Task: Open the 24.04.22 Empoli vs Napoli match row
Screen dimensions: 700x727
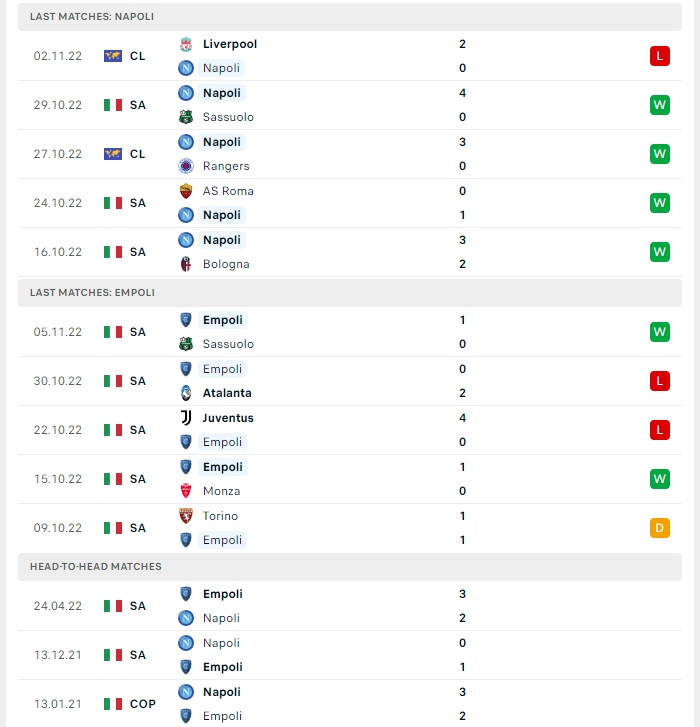Action: click(350, 606)
